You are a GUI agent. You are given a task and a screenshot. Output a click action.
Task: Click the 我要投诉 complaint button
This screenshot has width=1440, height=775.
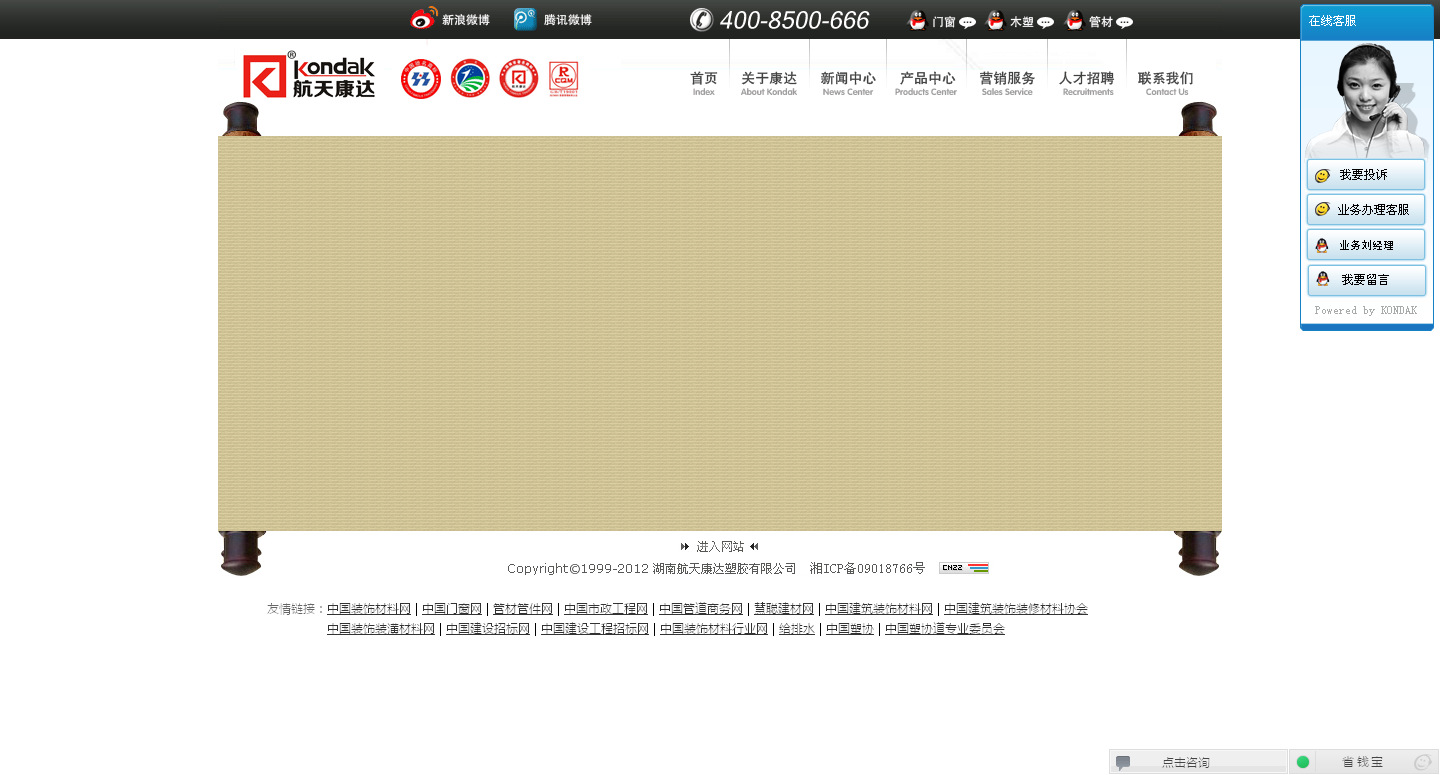(x=1365, y=175)
